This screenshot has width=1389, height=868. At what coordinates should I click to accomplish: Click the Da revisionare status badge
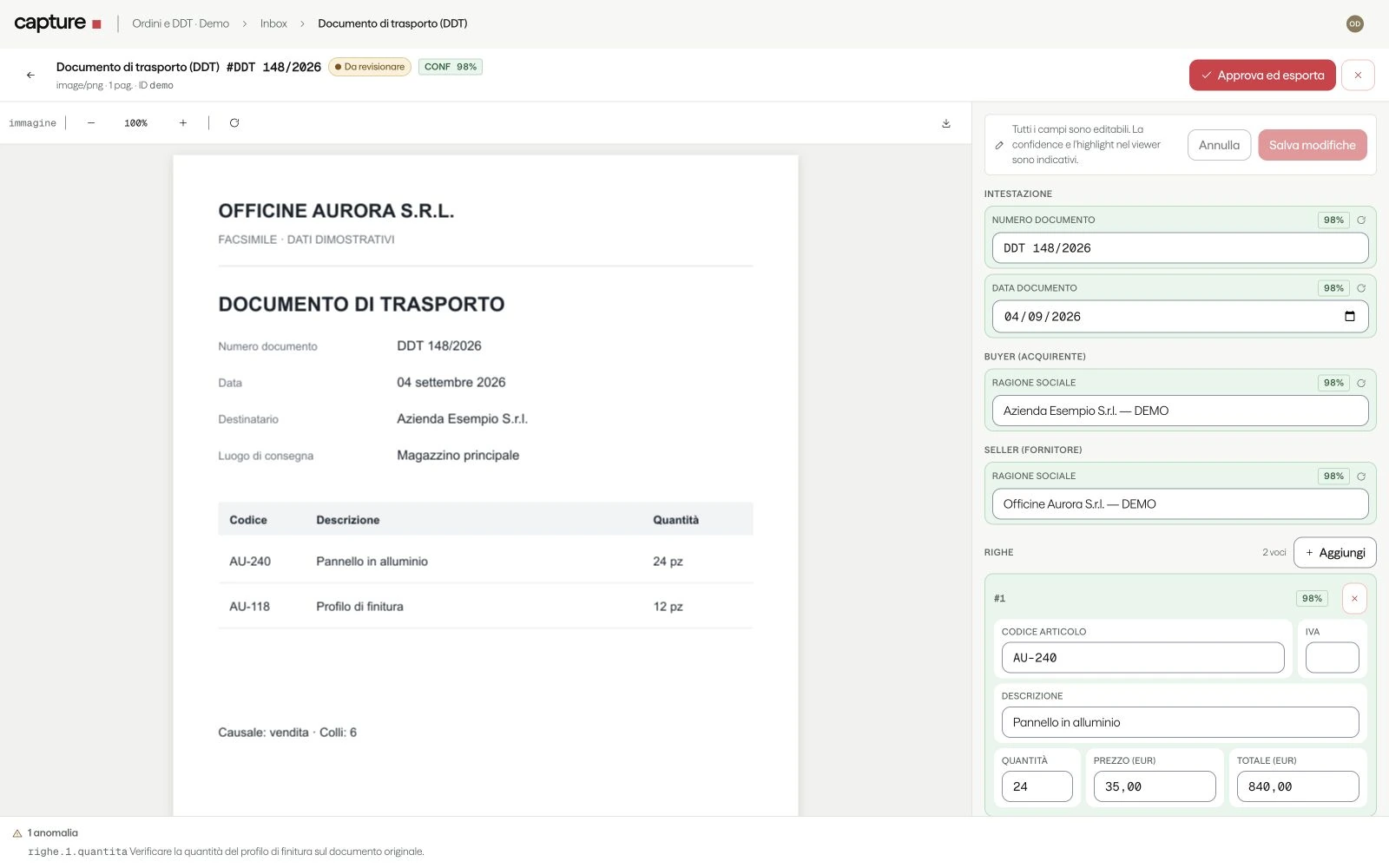(x=370, y=67)
